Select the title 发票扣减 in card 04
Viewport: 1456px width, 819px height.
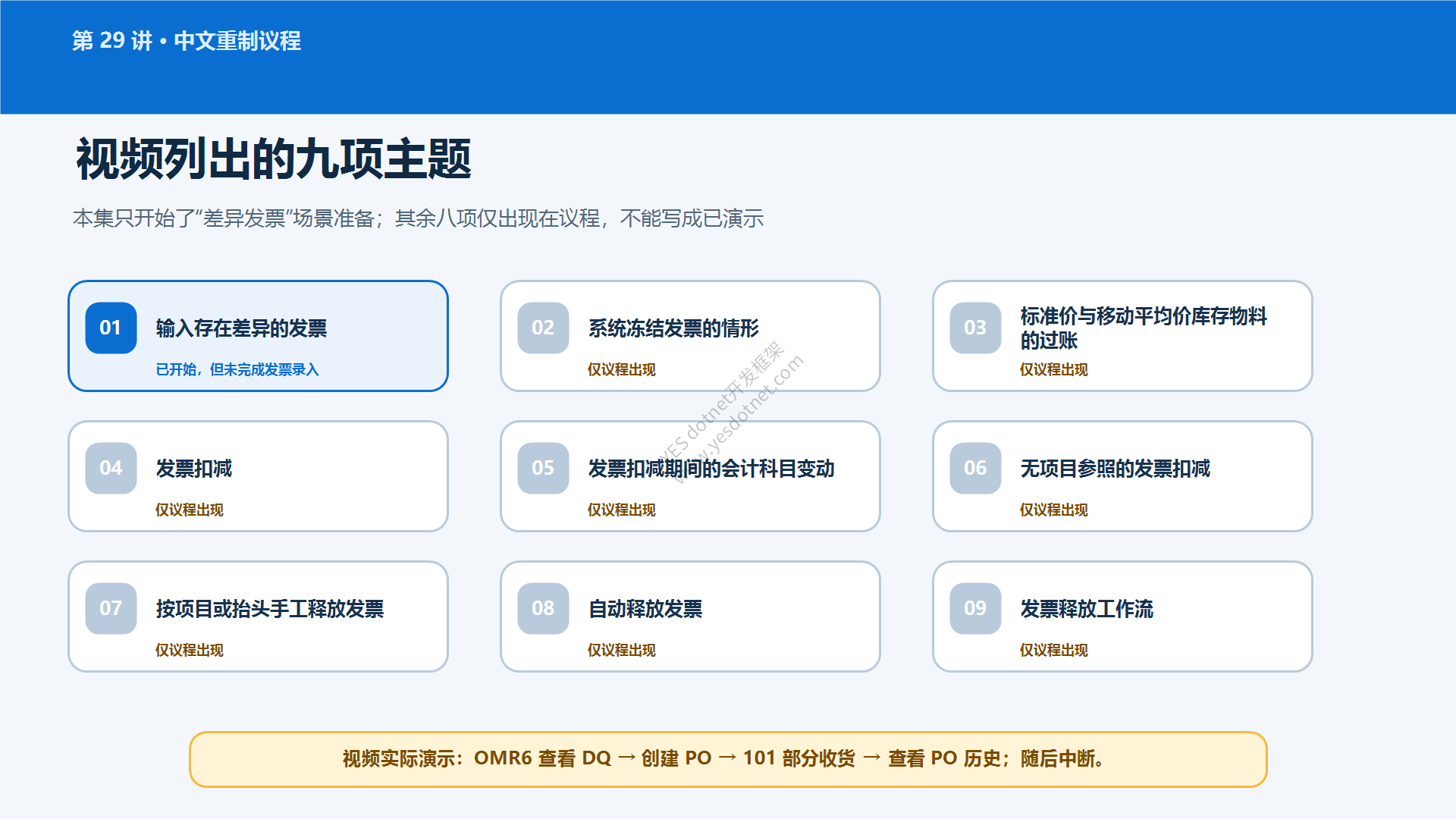coord(194,469)
